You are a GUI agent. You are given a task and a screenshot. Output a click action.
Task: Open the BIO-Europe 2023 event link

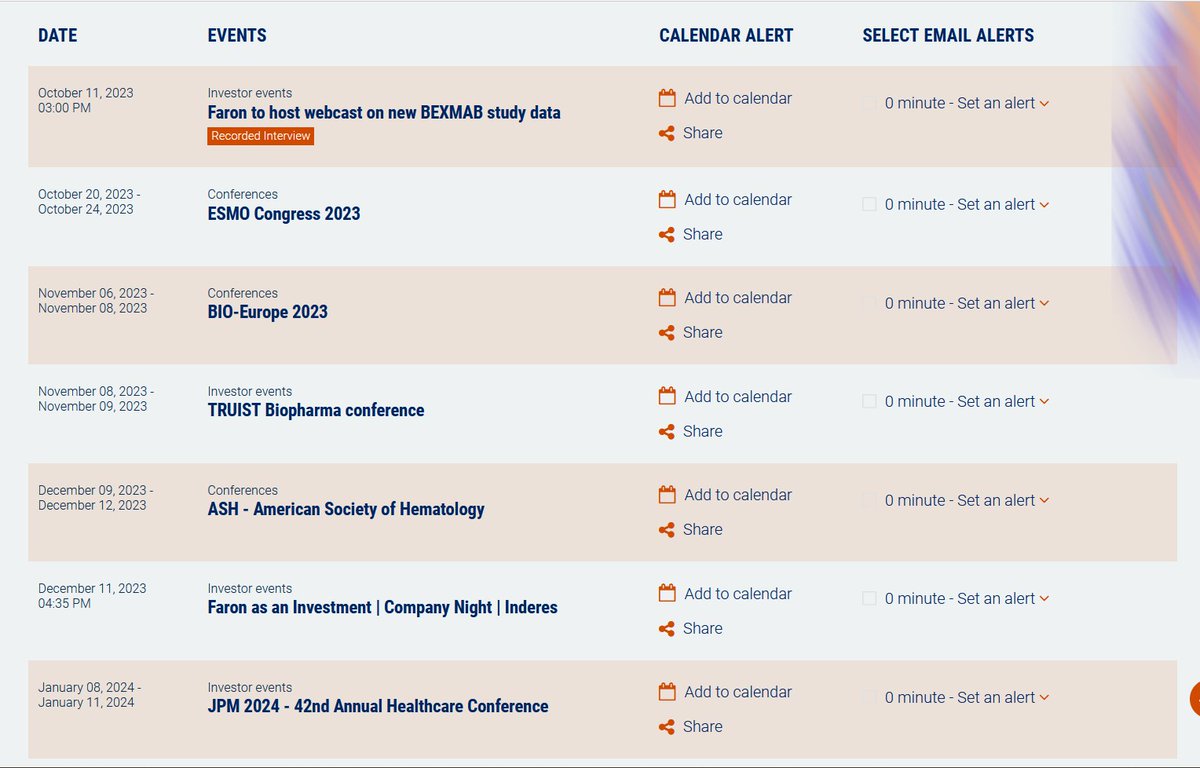click(x=268, y=311)
